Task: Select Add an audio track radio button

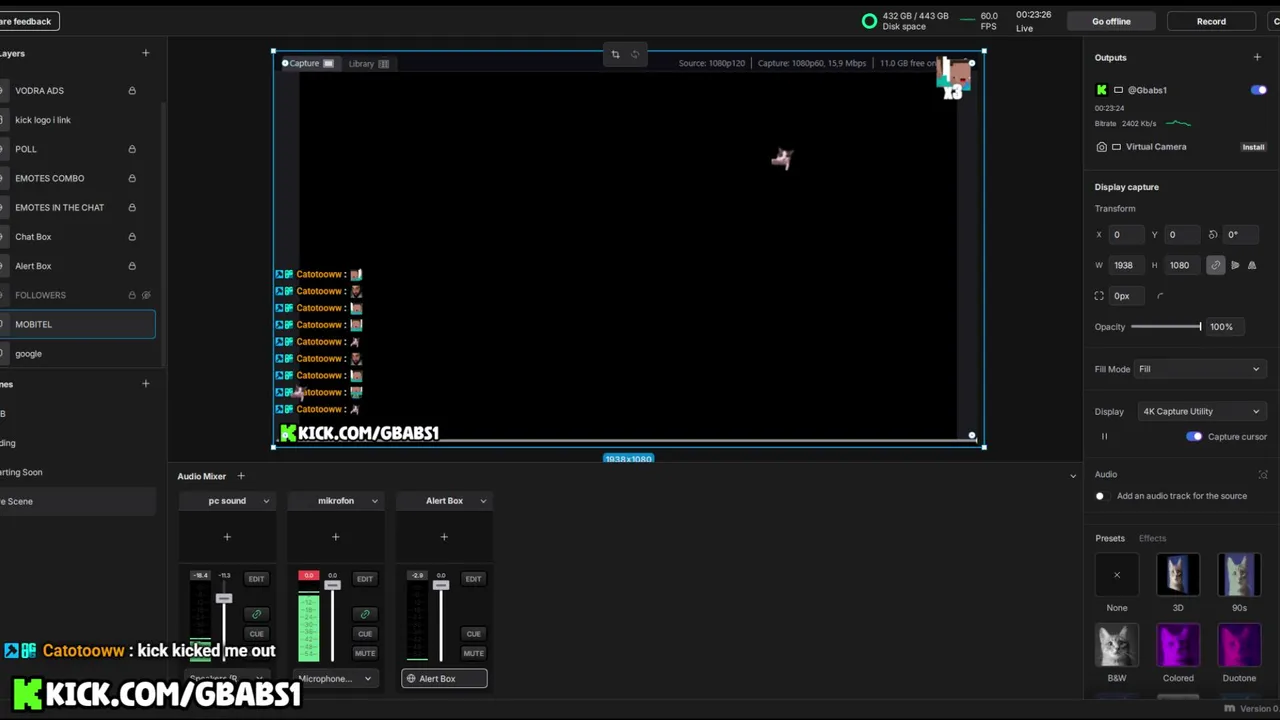Action: tap(1100, 496)
